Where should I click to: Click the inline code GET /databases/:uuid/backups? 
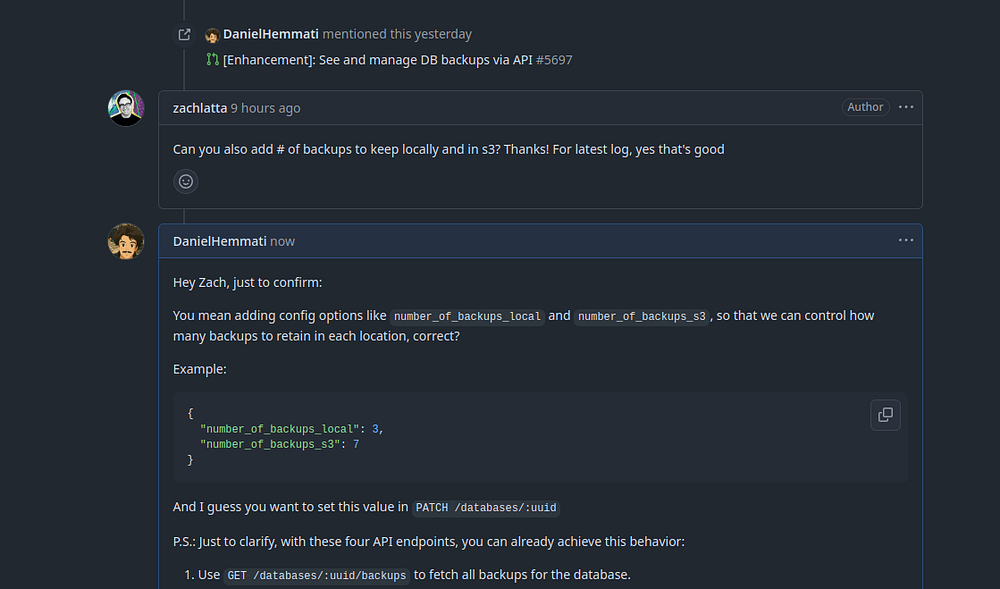[x=317, y=575]
